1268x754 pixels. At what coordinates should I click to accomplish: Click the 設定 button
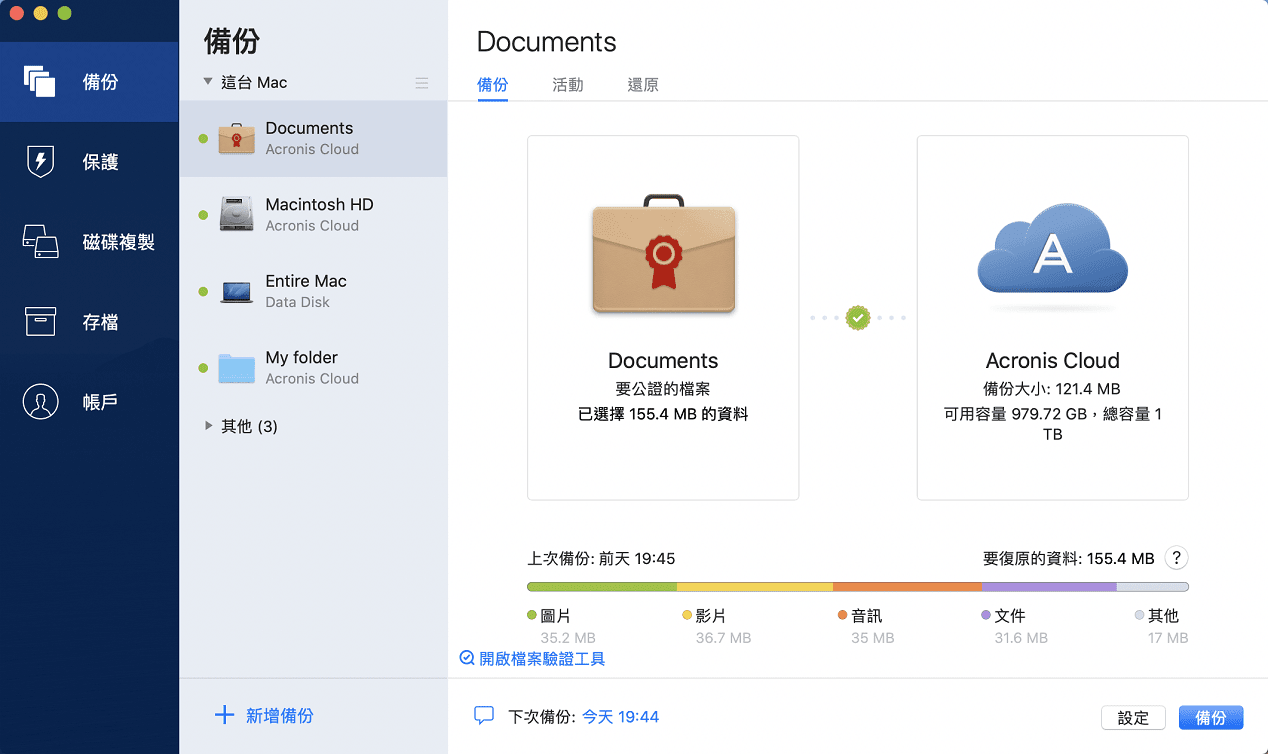(x=1133, y=717)
